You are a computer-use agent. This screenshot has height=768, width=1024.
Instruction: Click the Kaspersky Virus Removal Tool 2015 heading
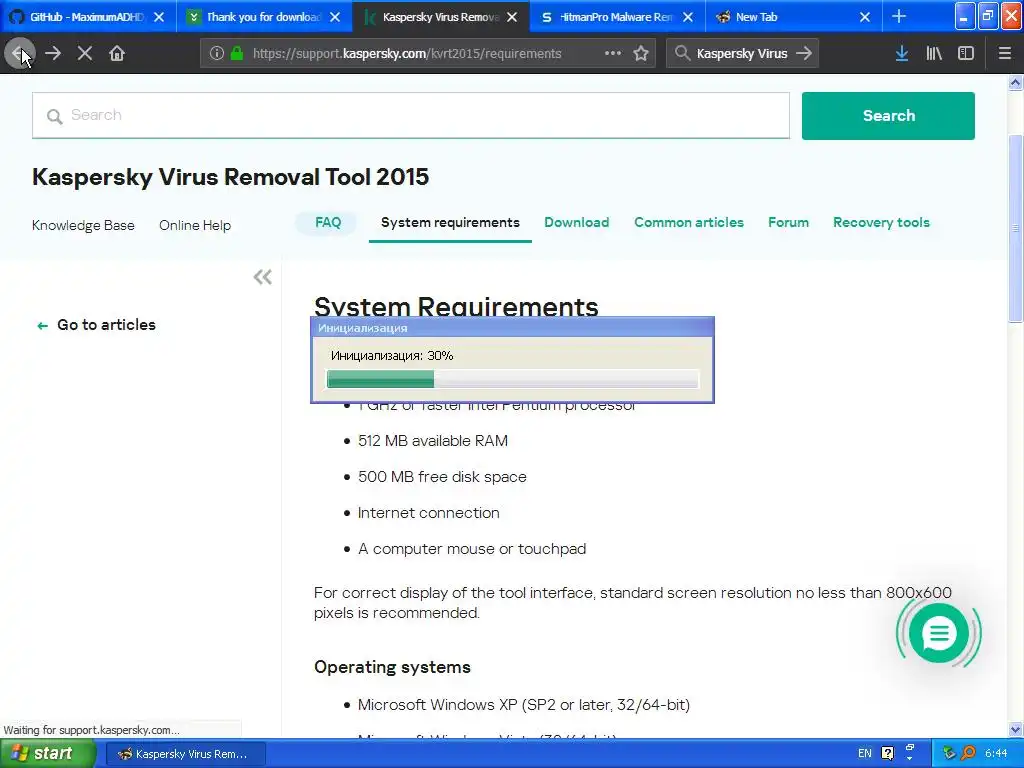click(x=231, y=177)
